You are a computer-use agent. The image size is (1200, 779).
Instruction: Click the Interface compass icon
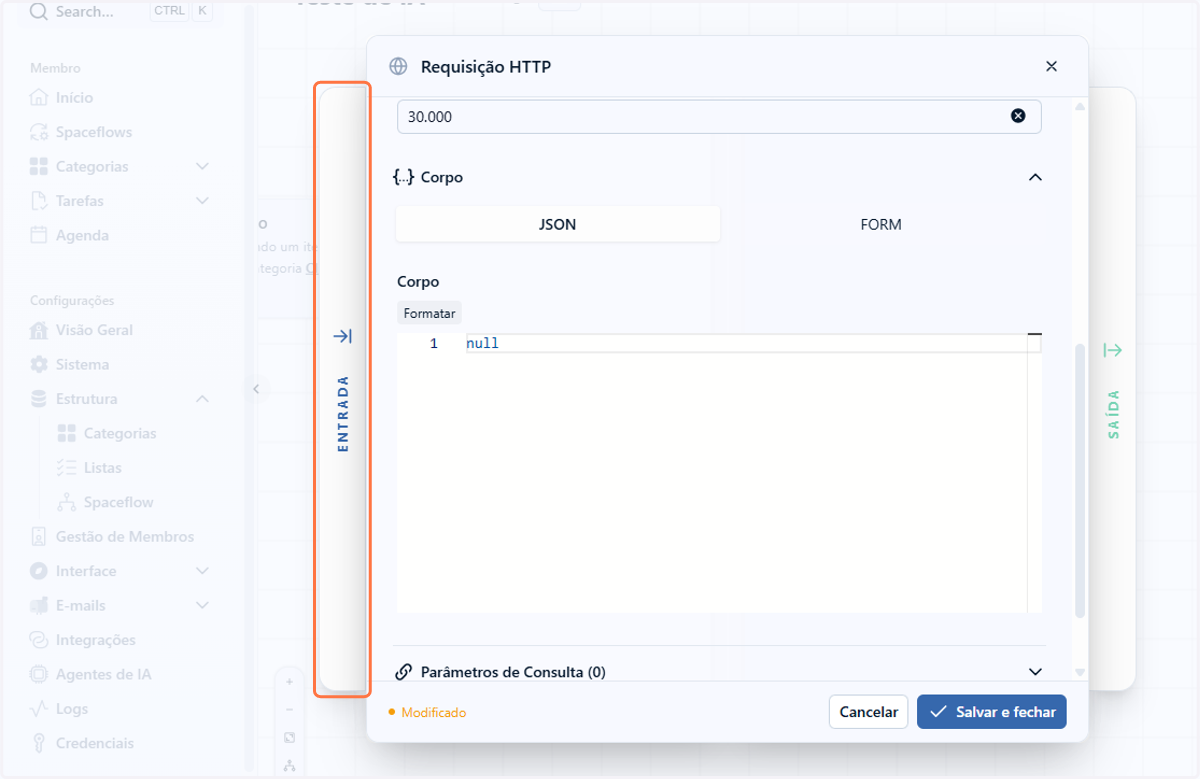click(39, 571)
